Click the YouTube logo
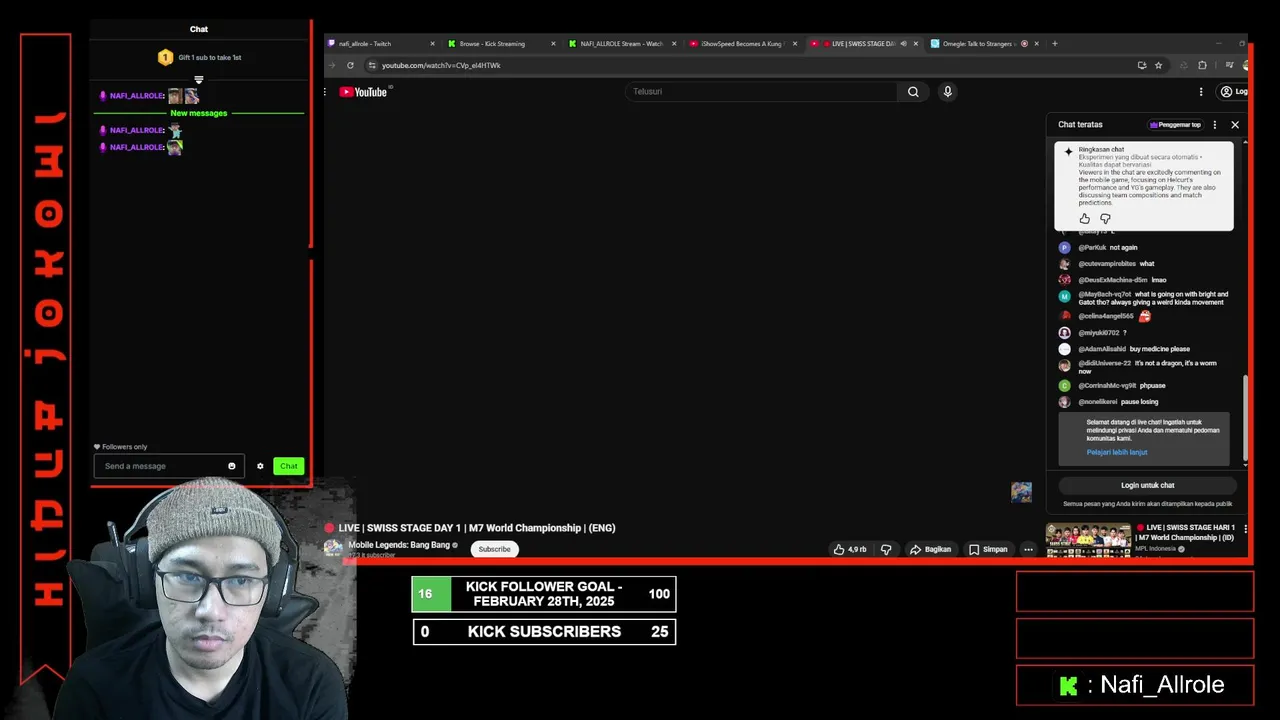 pos(363,92)
